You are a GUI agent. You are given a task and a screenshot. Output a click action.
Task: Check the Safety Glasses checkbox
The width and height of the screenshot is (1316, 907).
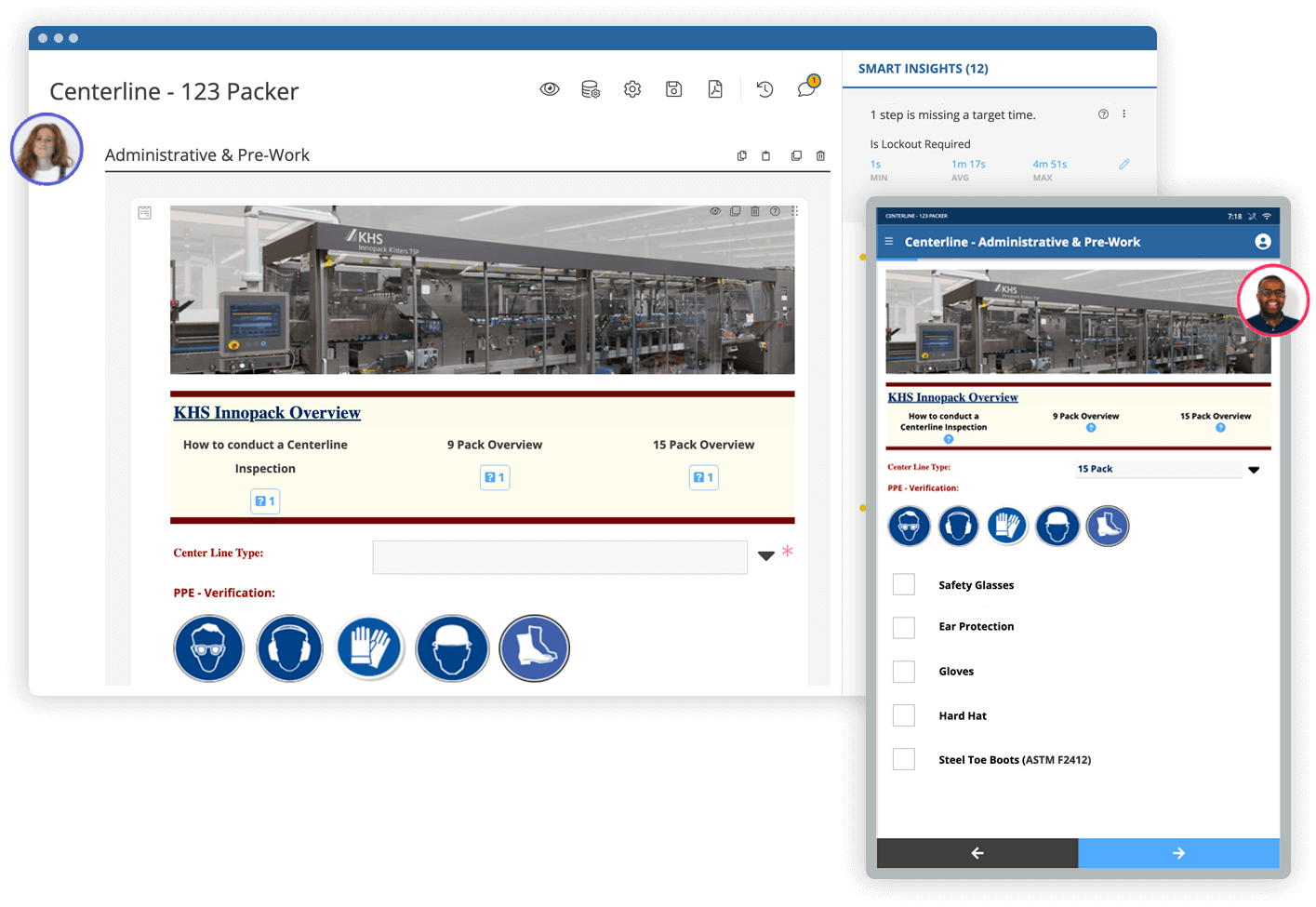click(904, 584)
